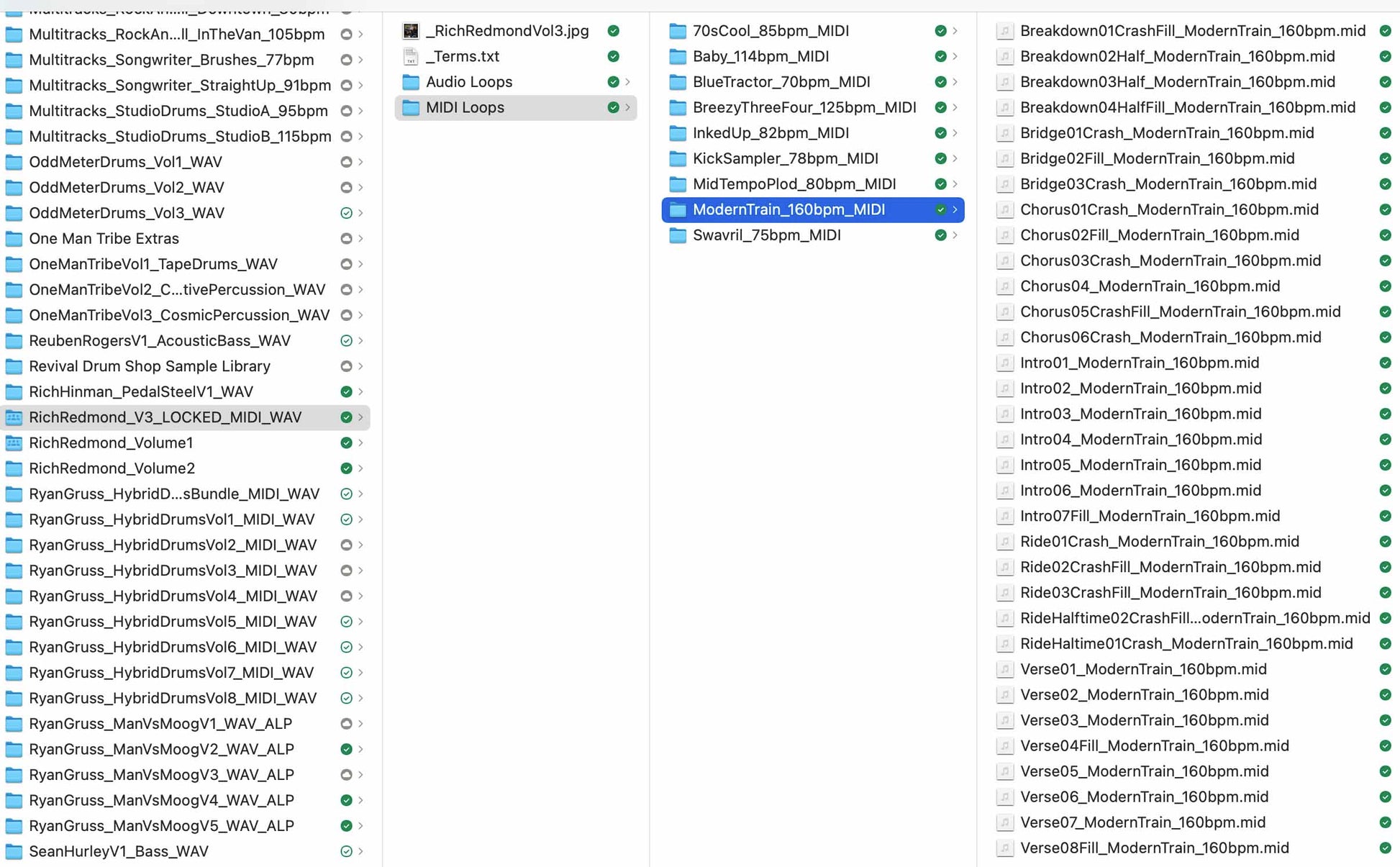1400x867 pixels.
Task: Click the MIDI file icon for Breakdown04HalfFill
Action: click(x=1003, y=107)
